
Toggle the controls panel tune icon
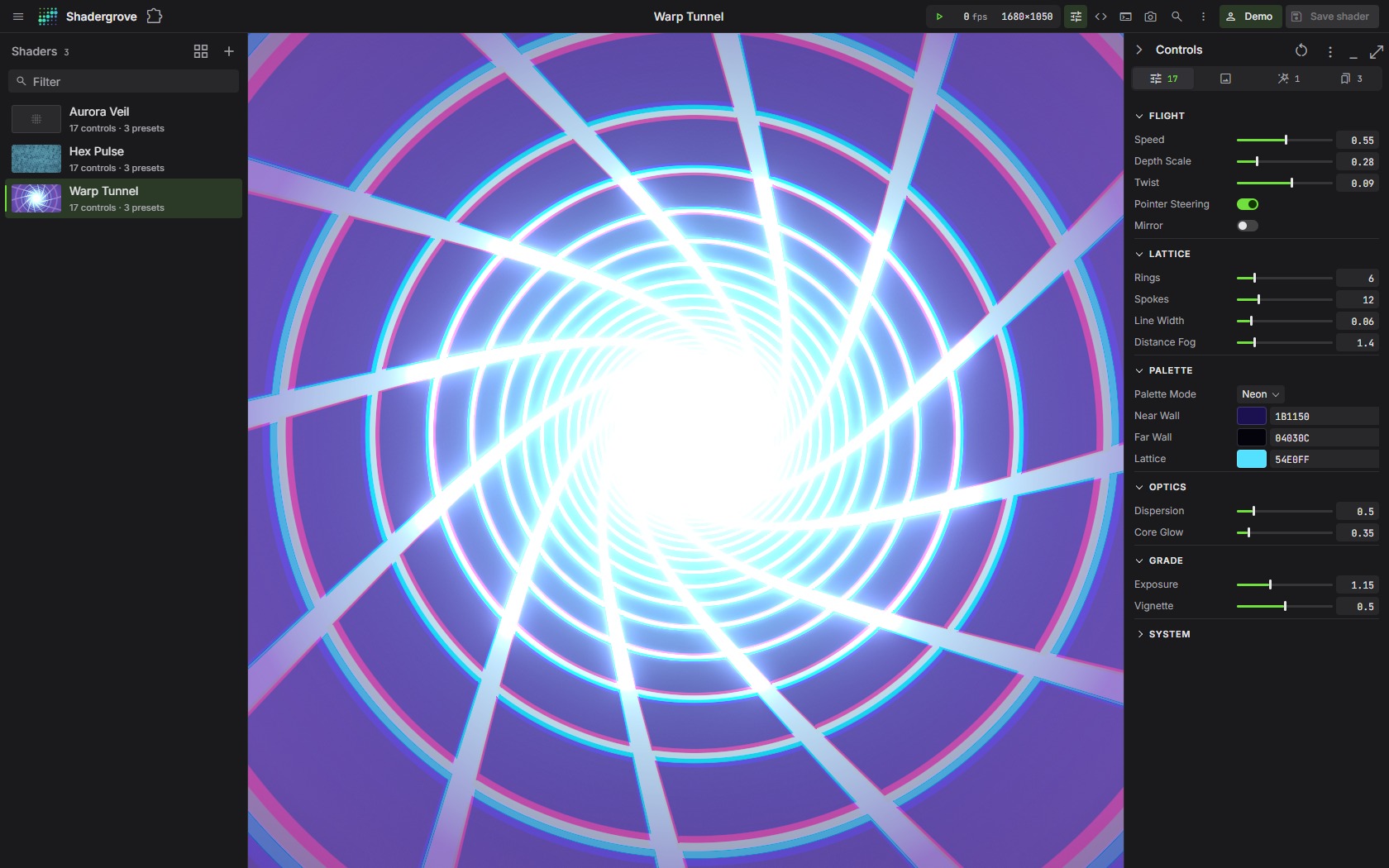tap(1076, 17)
